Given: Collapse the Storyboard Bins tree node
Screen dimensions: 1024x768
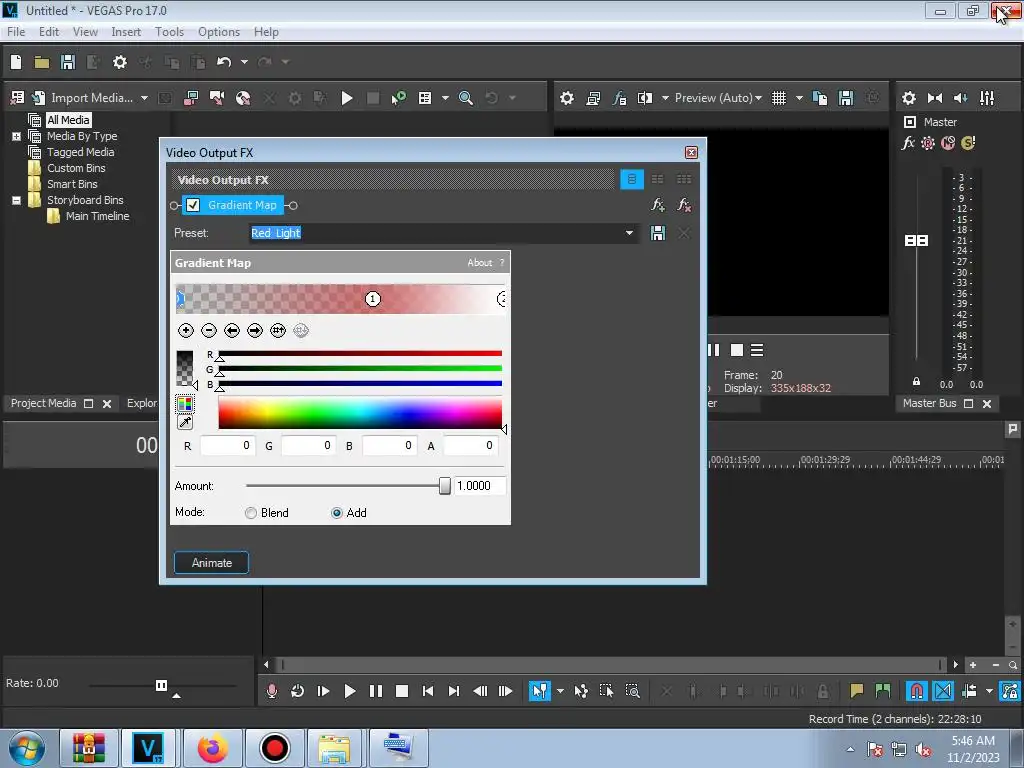Looking at the screenshot, I should coord(16,200).
